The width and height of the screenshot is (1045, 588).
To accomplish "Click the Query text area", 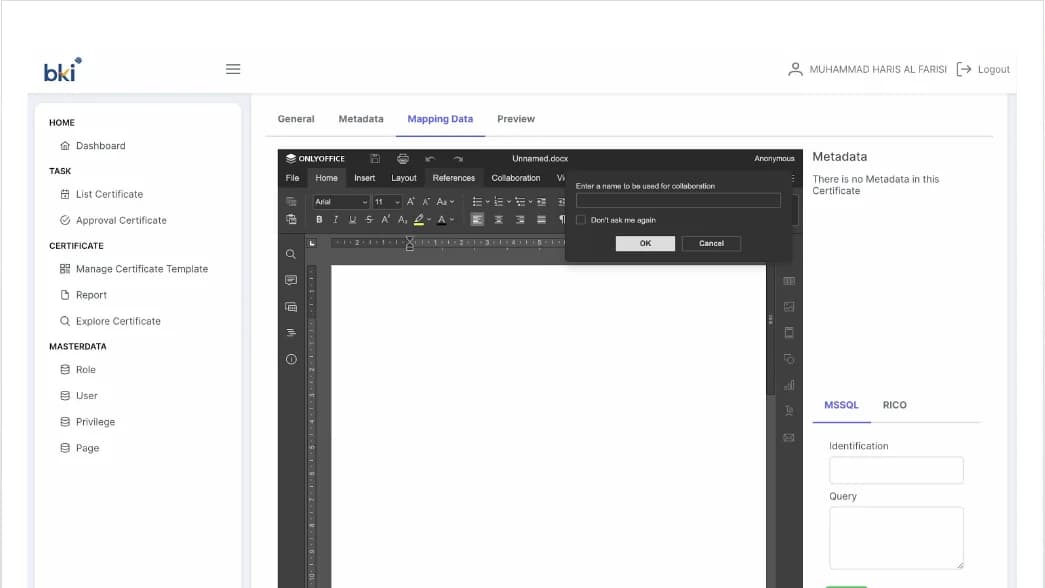I will [896, 538].
